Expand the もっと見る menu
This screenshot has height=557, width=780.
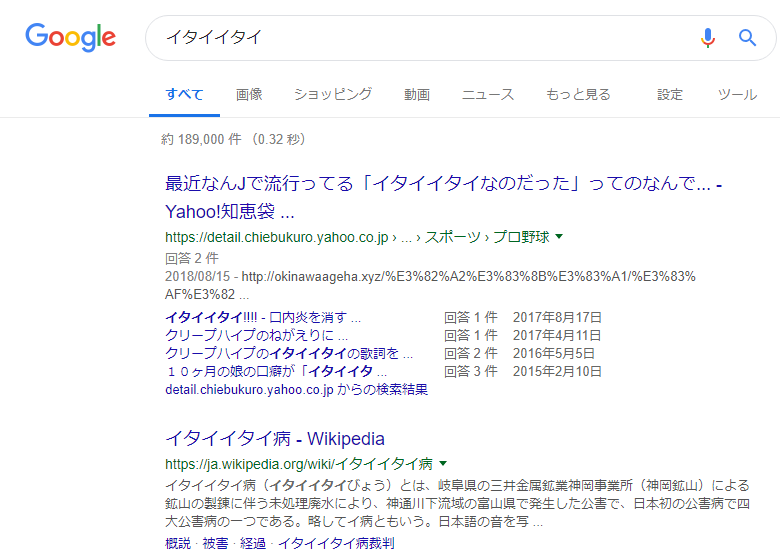click(578, 94)
